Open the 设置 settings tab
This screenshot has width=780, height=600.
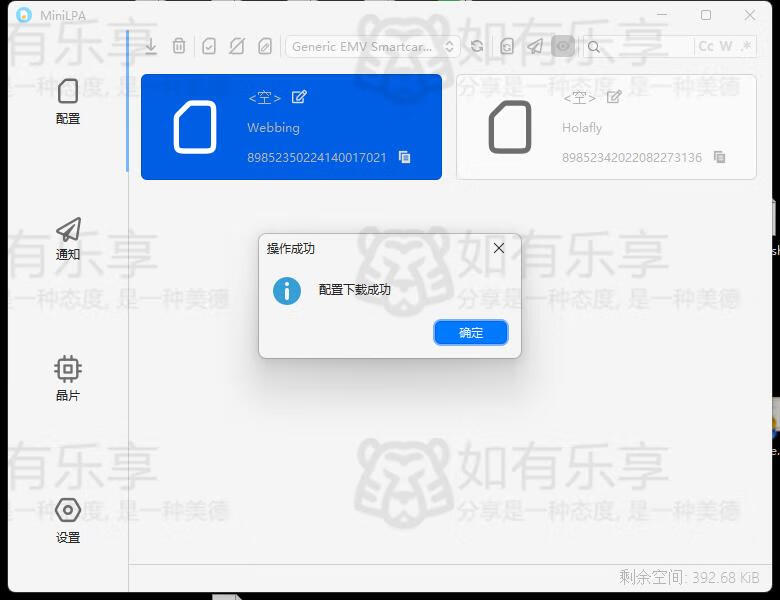click(x=68, y=519)
